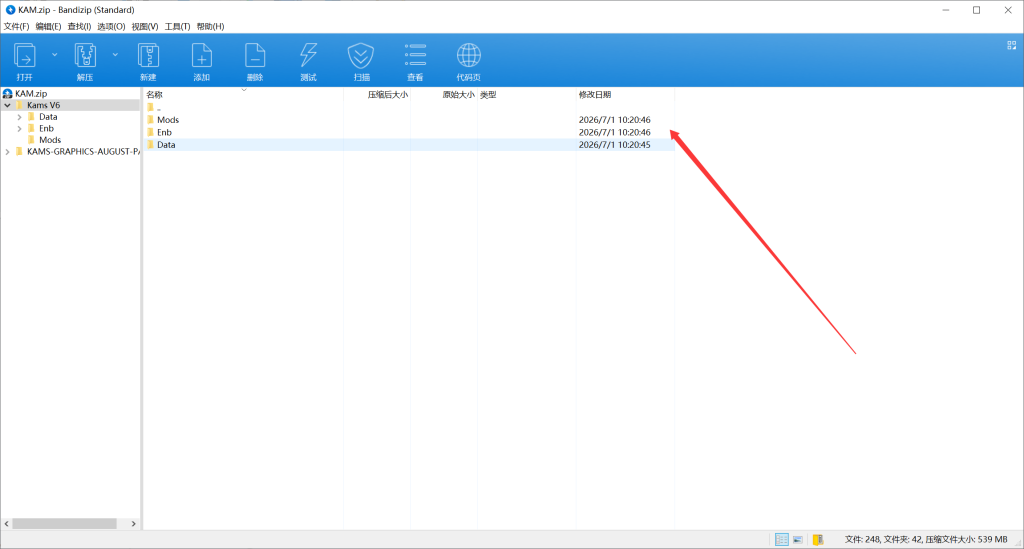Click the 查看 (View) list icon
Image resolution: width=1024 pixels, height=549 pixels.
[415, 61]
